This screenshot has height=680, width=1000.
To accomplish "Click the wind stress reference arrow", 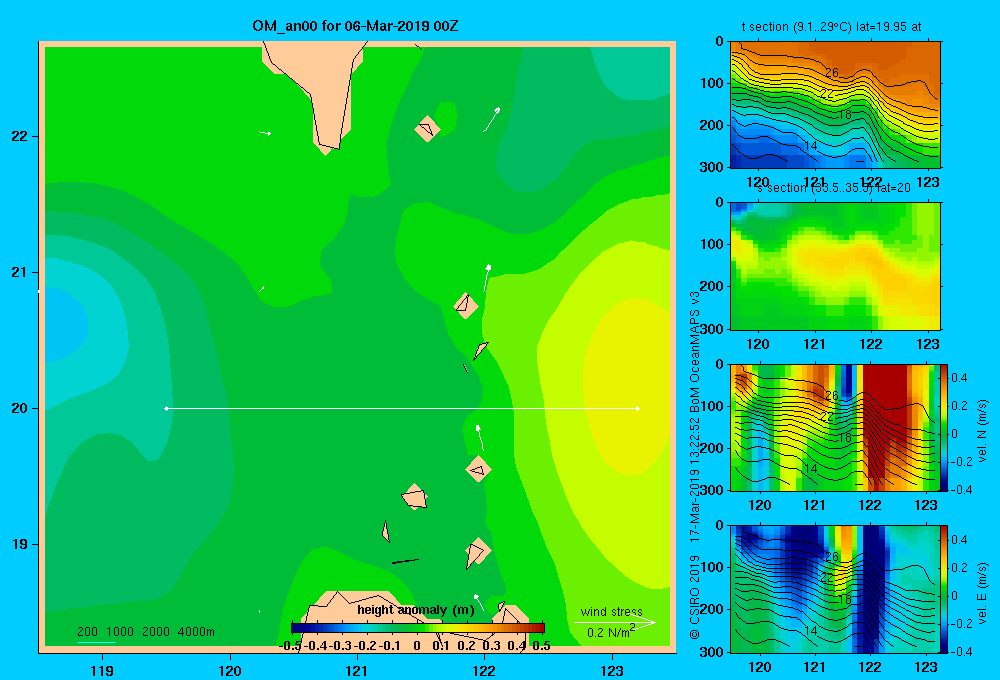I will point(614,622).
